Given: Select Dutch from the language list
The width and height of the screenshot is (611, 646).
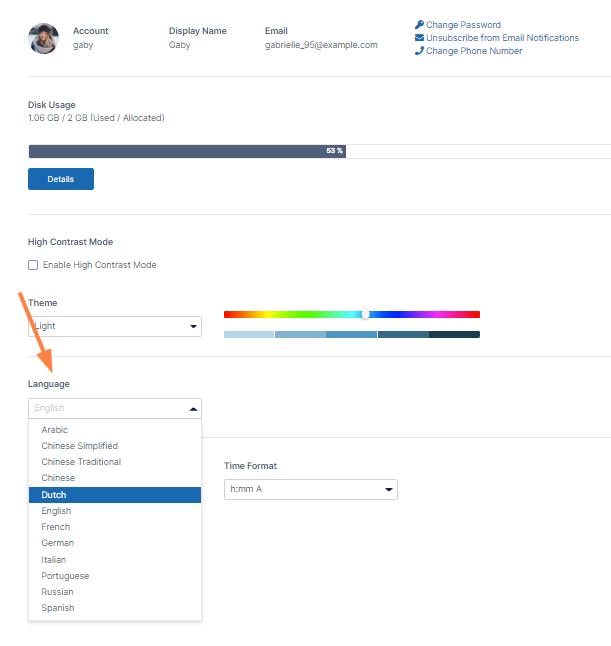Looking at the screenshot, I should pos(115,495).
